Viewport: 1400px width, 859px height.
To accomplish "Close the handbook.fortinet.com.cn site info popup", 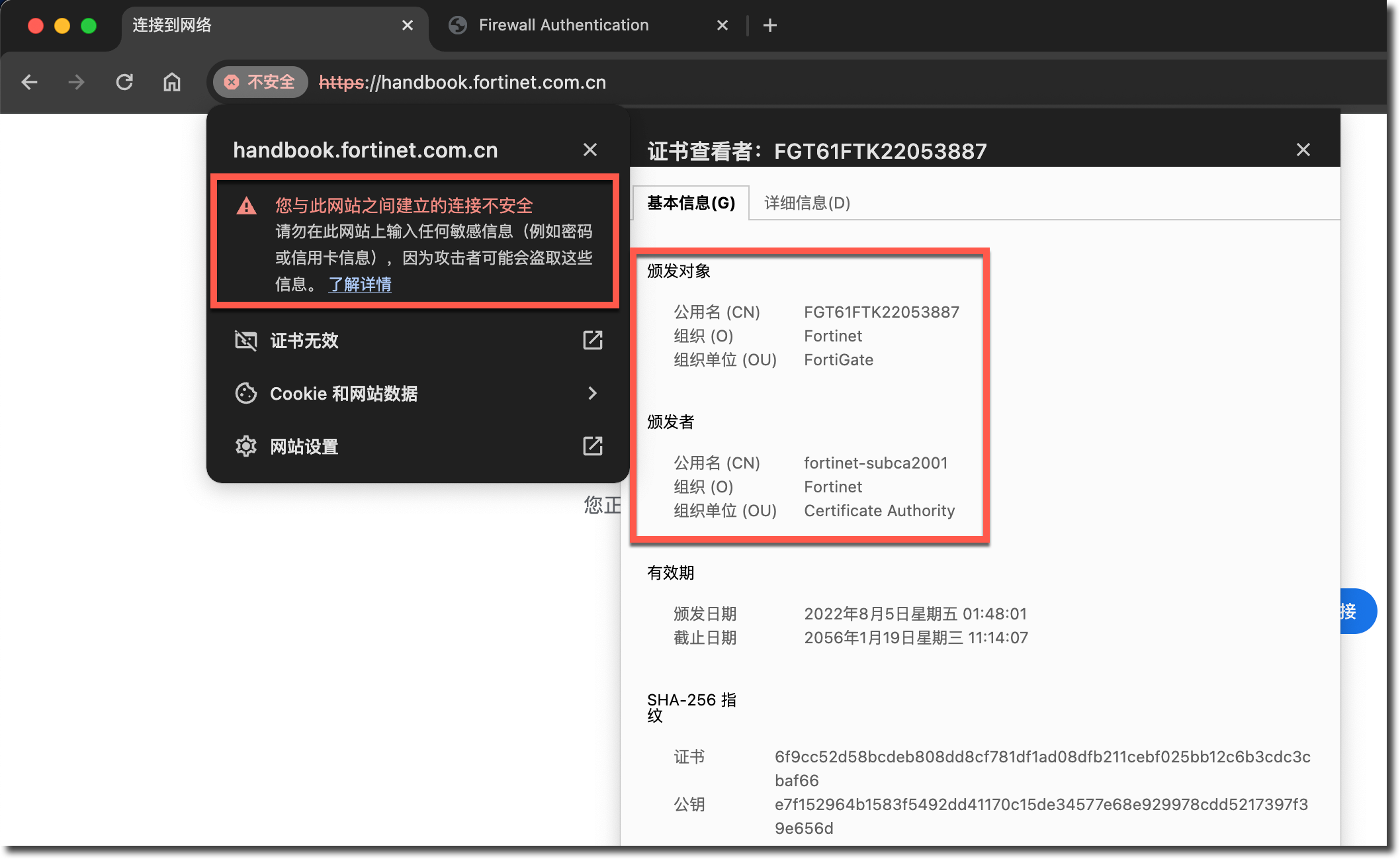I will [590, 150].
